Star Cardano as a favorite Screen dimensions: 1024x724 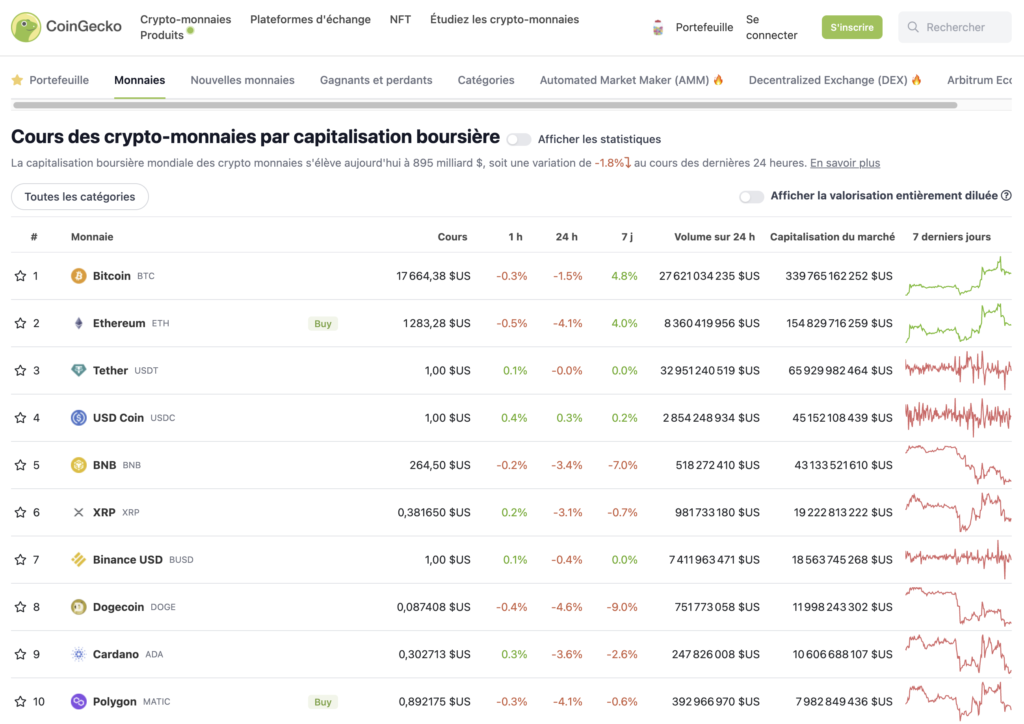point(20,654)
